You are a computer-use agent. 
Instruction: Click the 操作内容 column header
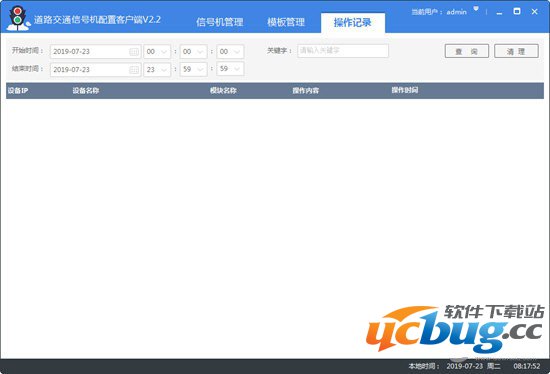click(306, 91)
